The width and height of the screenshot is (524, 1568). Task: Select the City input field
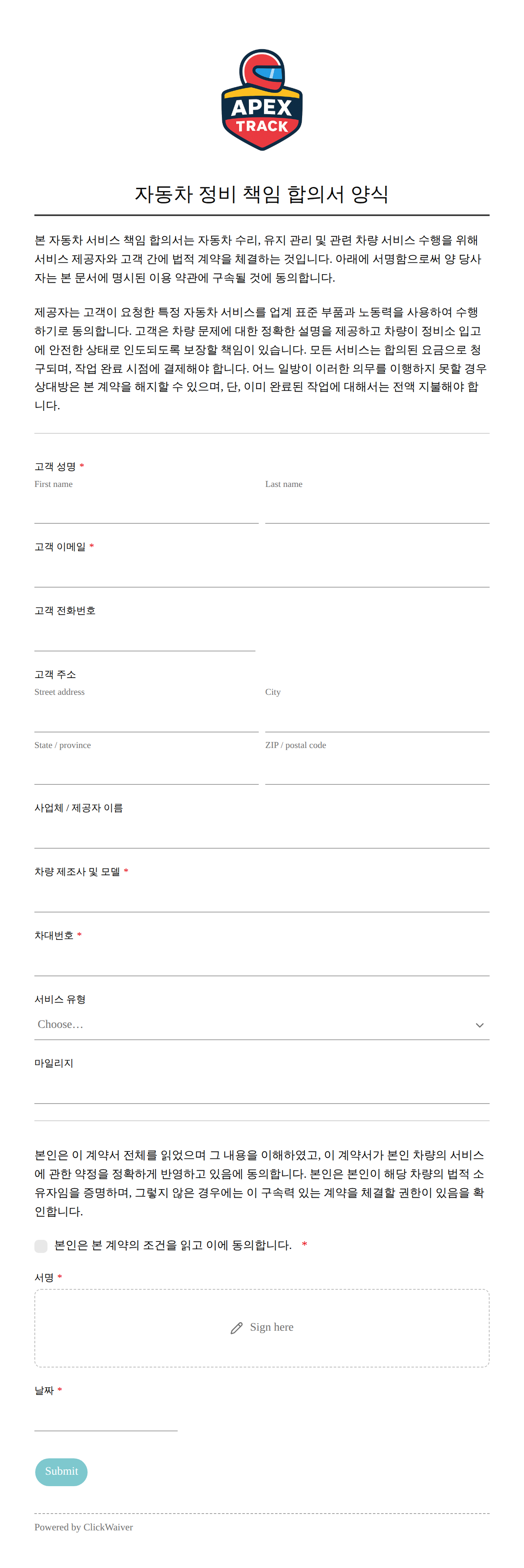coord(377,716)
